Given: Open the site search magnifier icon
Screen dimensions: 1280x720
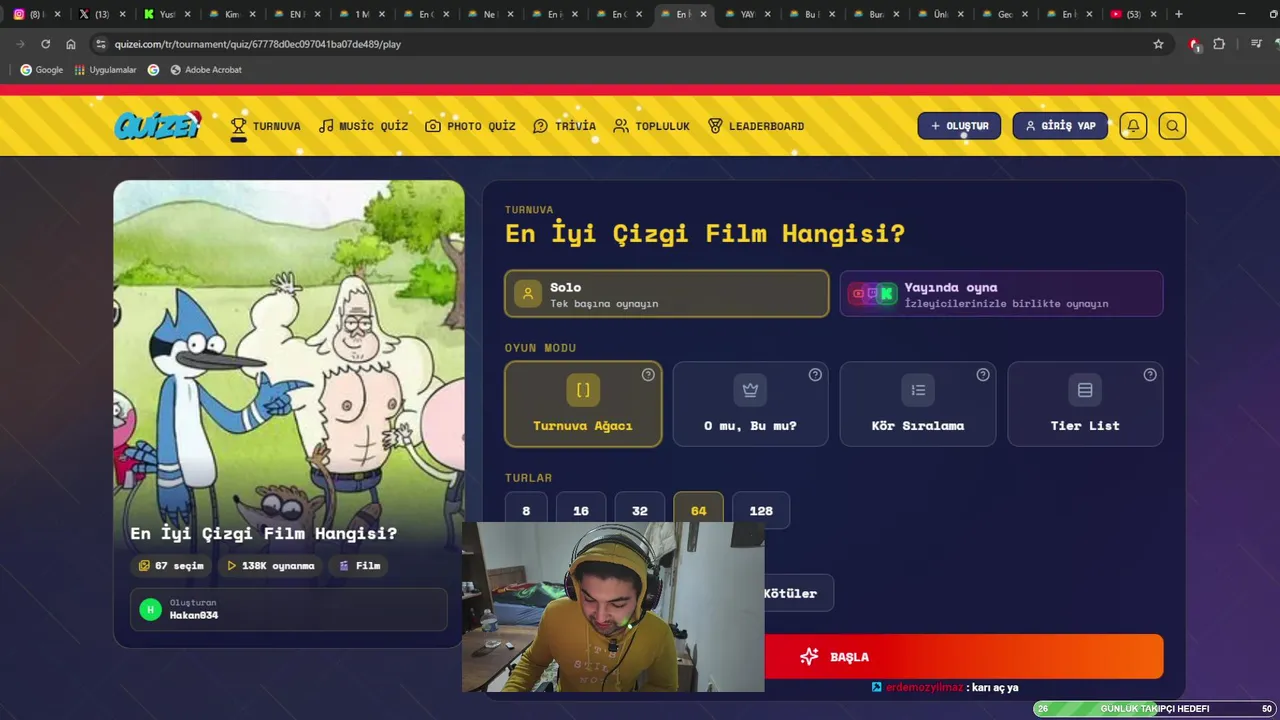Looking at the screenshot, I should point(1172,126).
